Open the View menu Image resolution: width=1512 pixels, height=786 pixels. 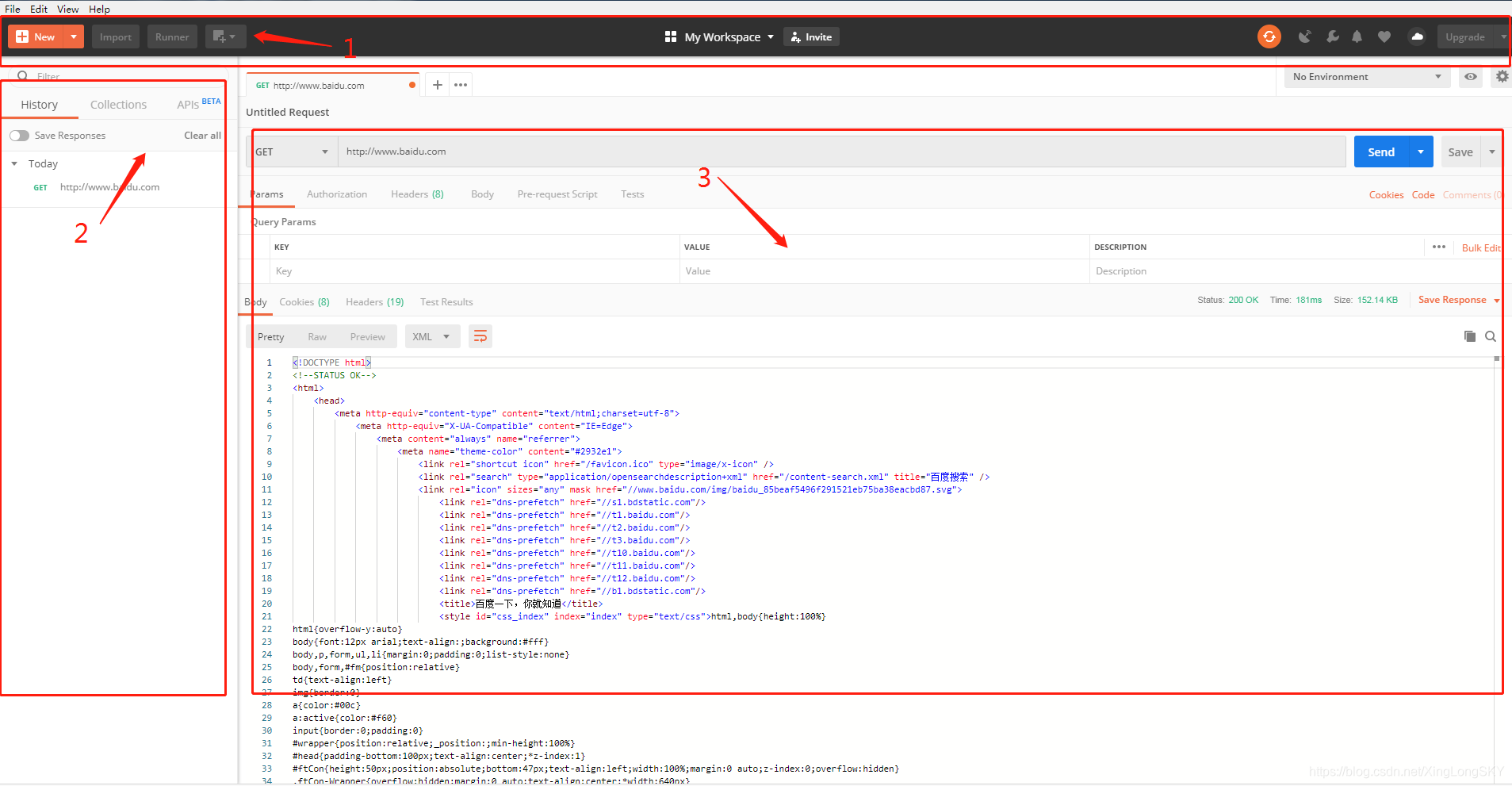(x=68, y=9)
